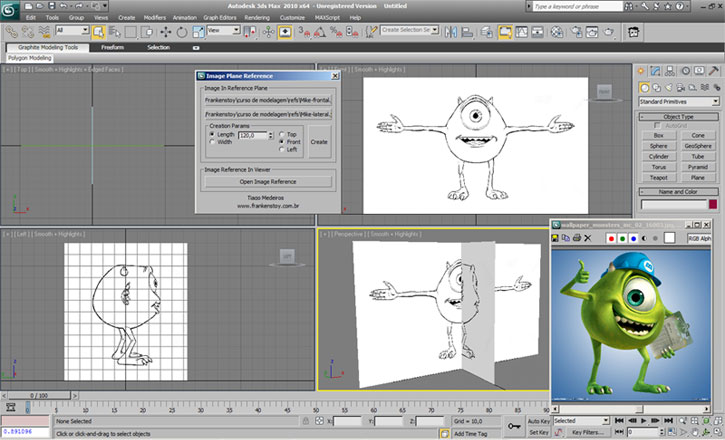Click the Align tool icon
725x440 pixels.
[x=467, y=32]
